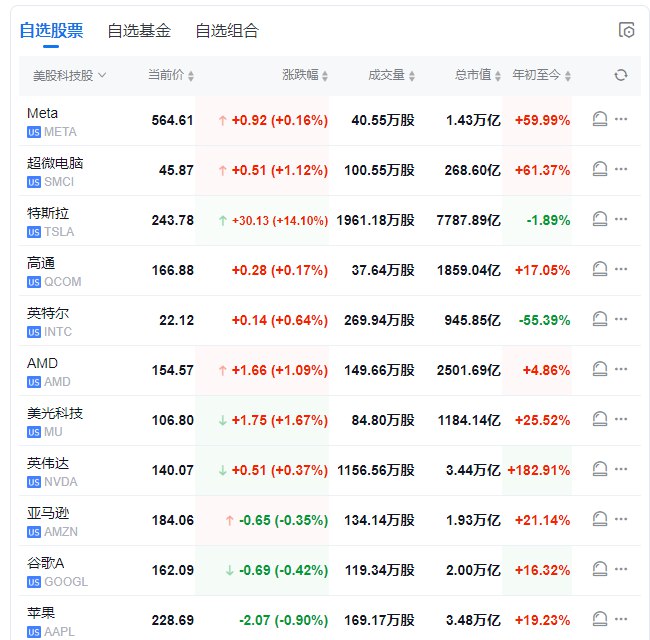Open more options for GOOGL row

621,569
